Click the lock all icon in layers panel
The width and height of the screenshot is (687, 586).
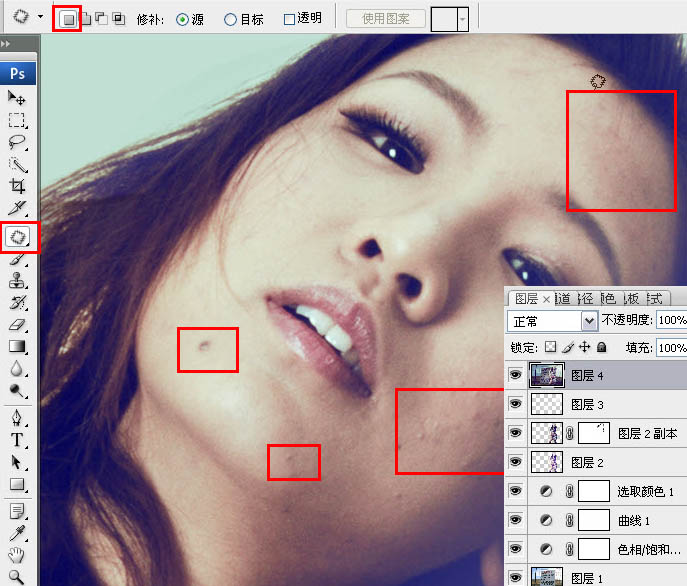[x=601, y=348]
